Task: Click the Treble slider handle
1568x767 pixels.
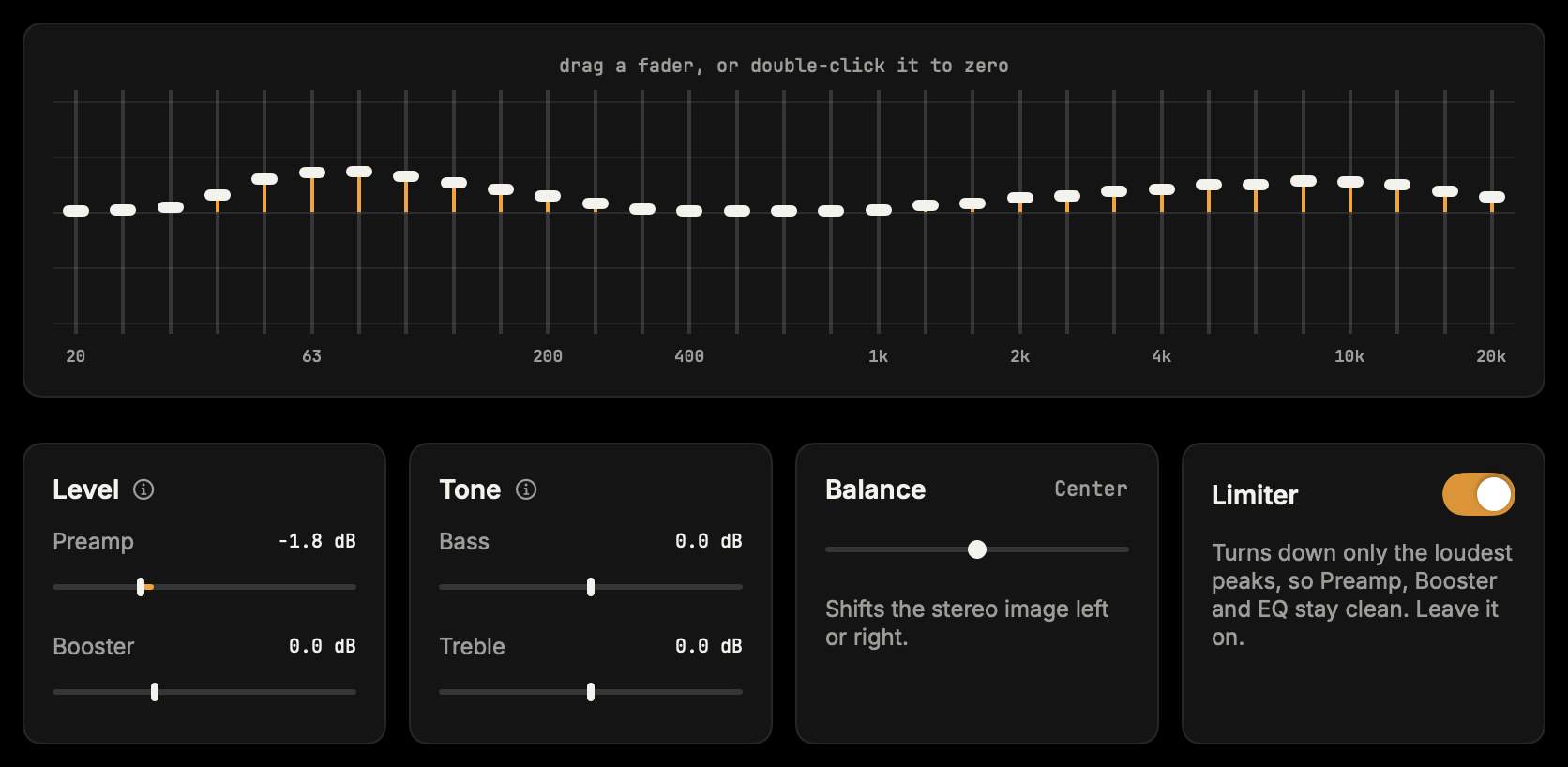Action: (591, 692)
